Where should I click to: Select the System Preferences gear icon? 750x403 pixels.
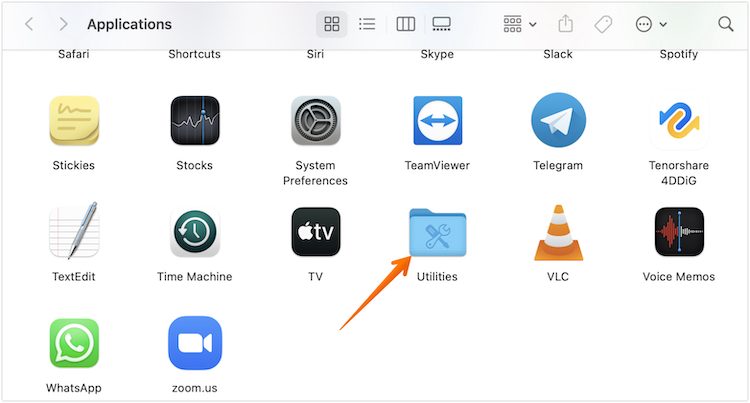coord(316,120)
